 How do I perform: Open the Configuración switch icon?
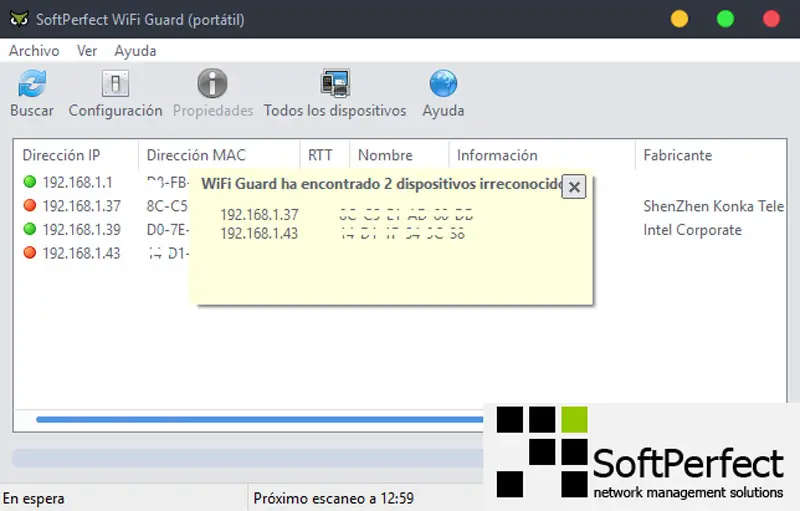pyautogui.click(x=115, y=83)
